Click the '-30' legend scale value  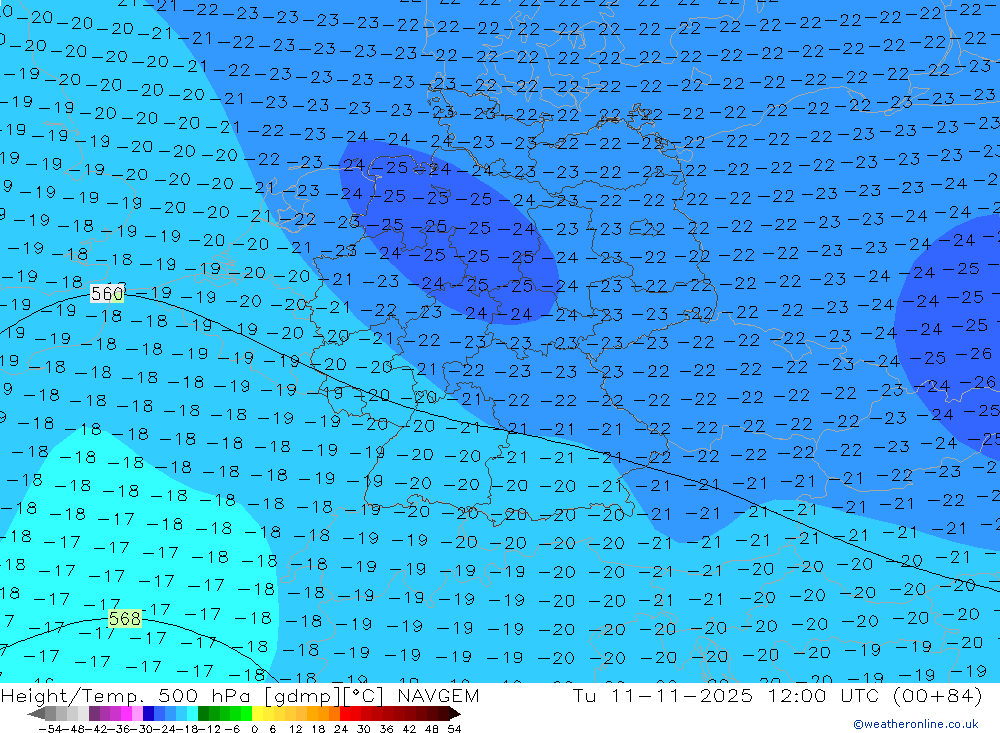142,729
